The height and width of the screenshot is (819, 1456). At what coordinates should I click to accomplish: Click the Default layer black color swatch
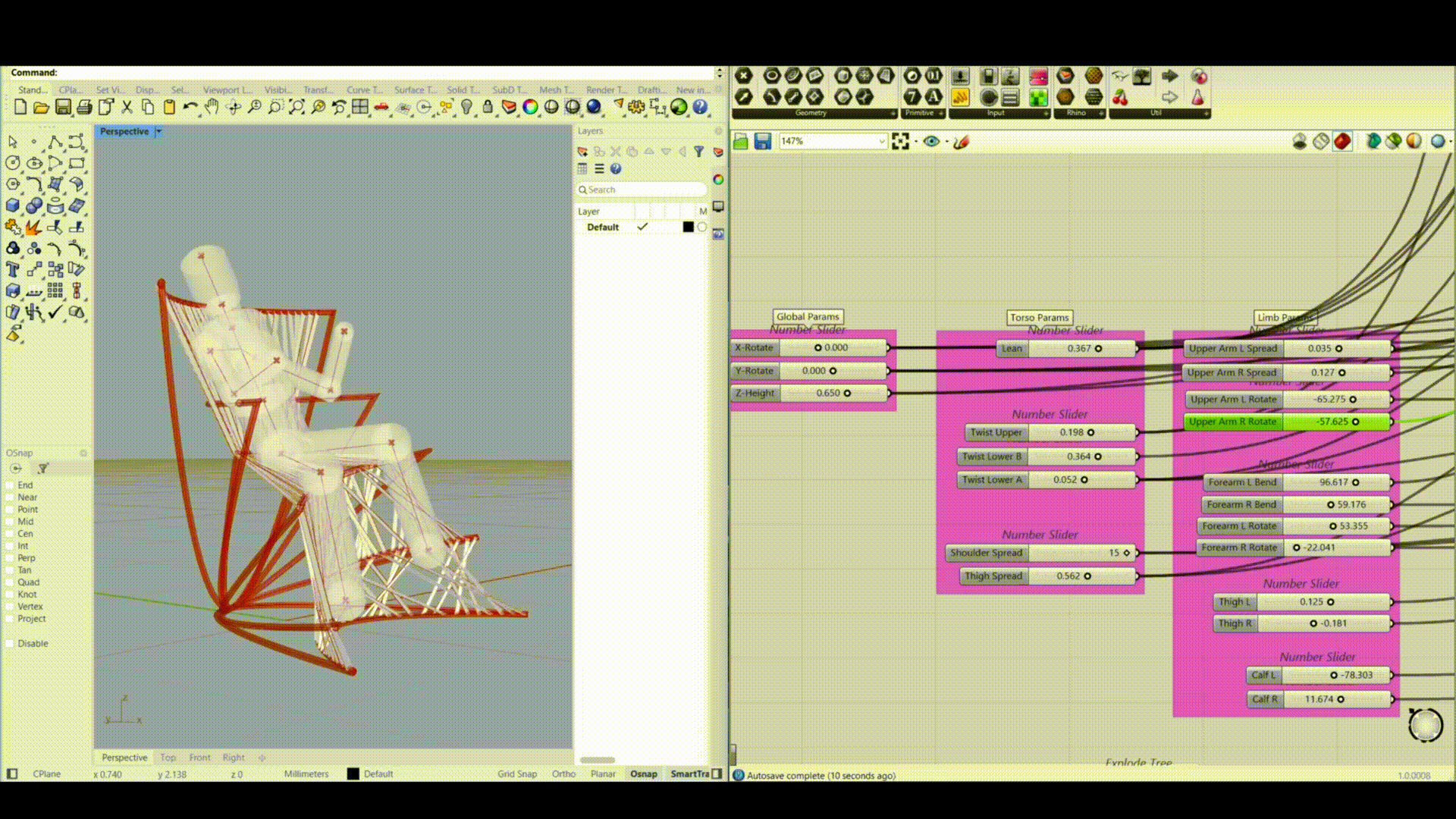click(x=688, y=227)
